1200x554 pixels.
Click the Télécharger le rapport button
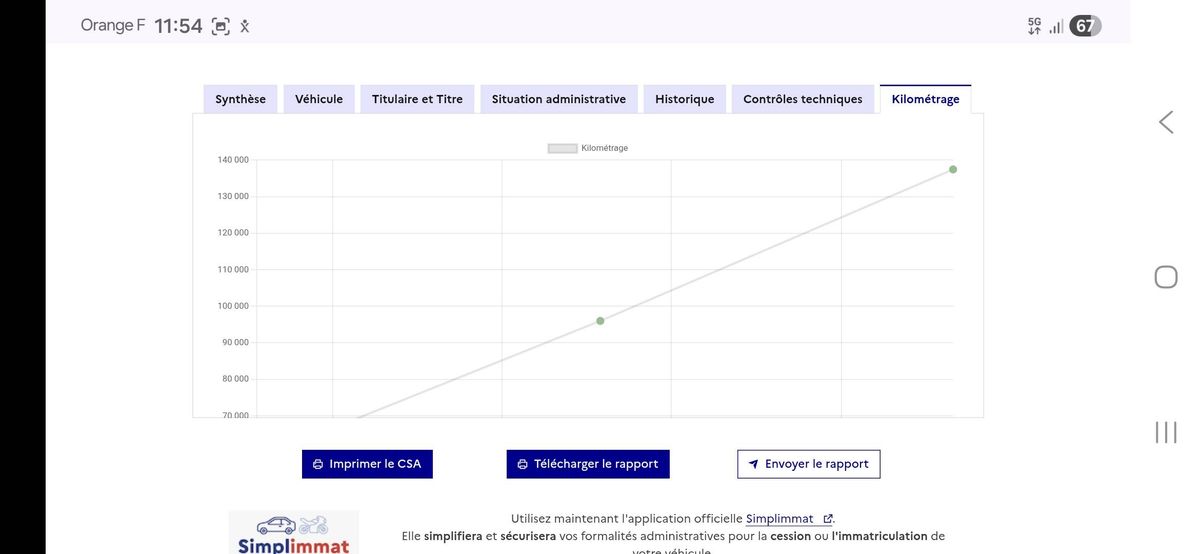click(588, 464)
